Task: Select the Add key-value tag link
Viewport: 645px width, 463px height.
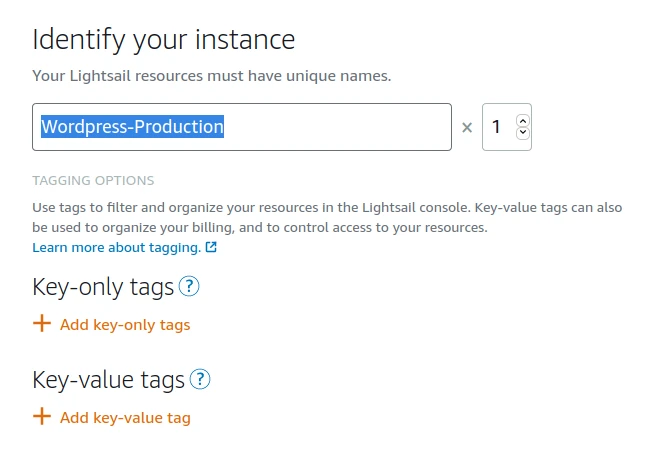Action: [x=125, y=418]
